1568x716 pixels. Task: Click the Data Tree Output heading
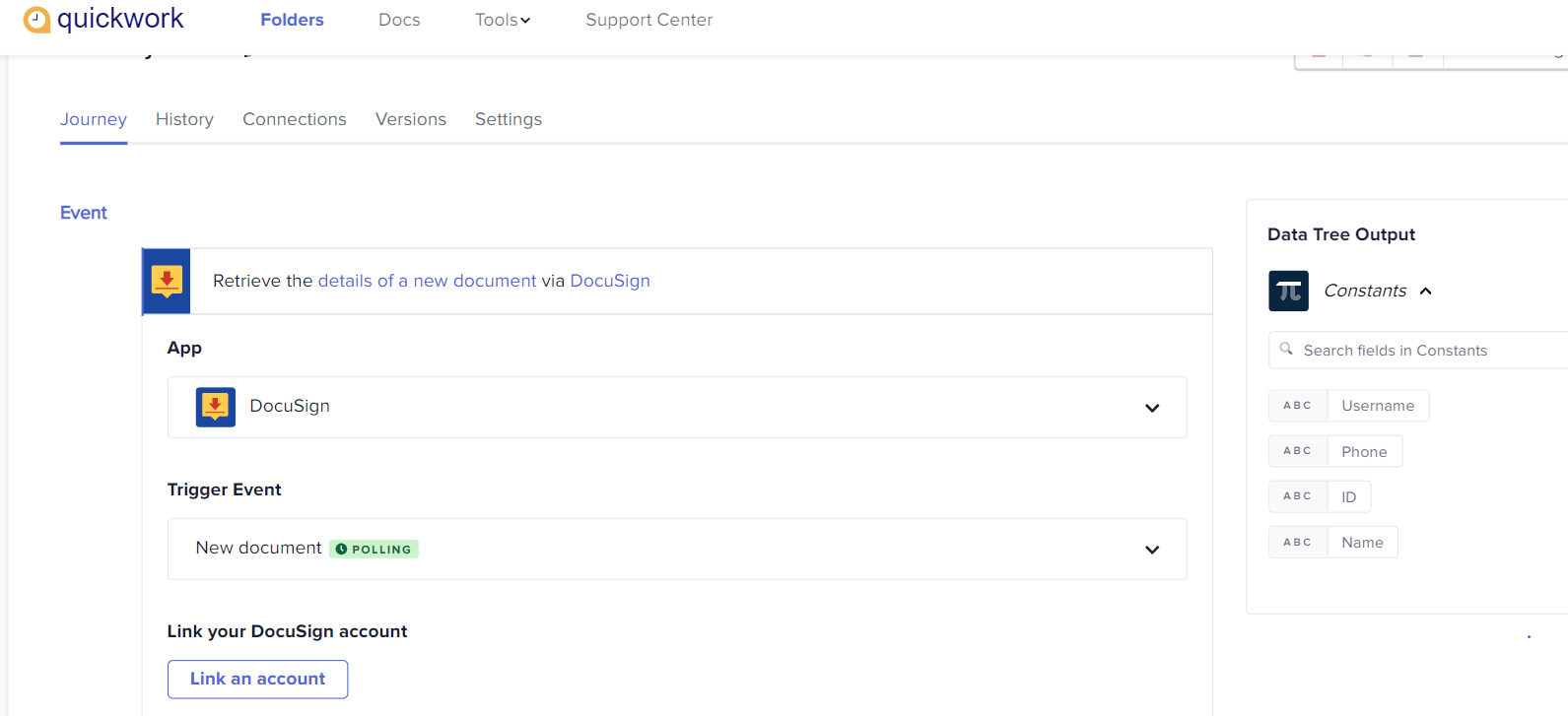[1341, 234]
